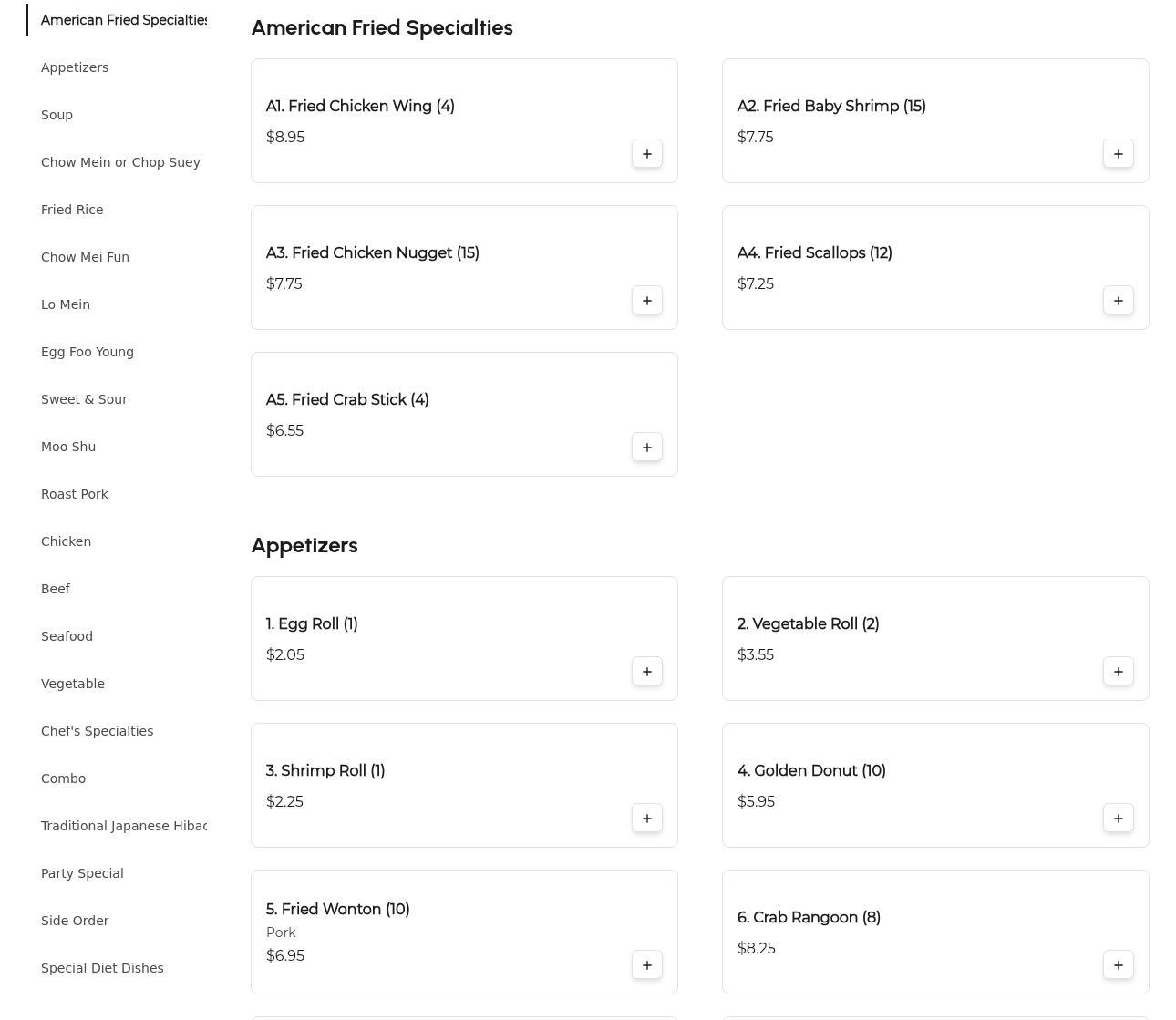Go to Lo Mein menu section

(66, 304)
